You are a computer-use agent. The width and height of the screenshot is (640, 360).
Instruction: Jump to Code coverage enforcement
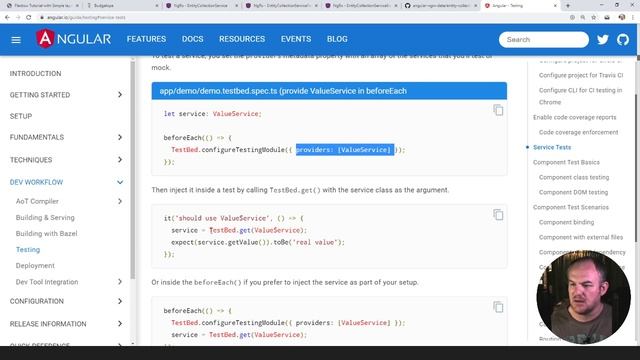coord(578,132)
